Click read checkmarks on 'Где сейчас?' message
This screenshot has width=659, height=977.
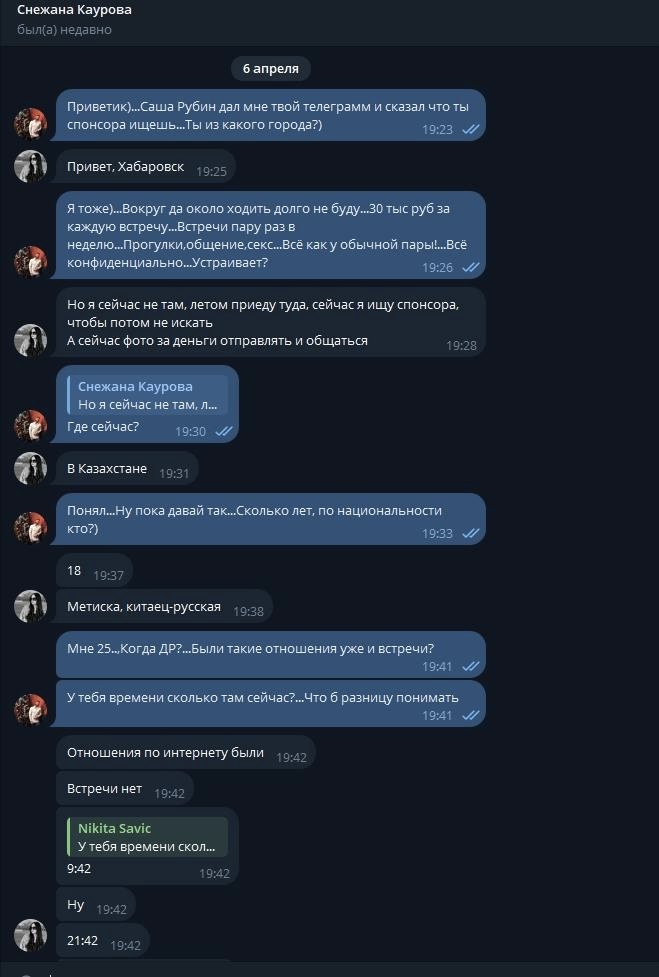pos(223,432)
